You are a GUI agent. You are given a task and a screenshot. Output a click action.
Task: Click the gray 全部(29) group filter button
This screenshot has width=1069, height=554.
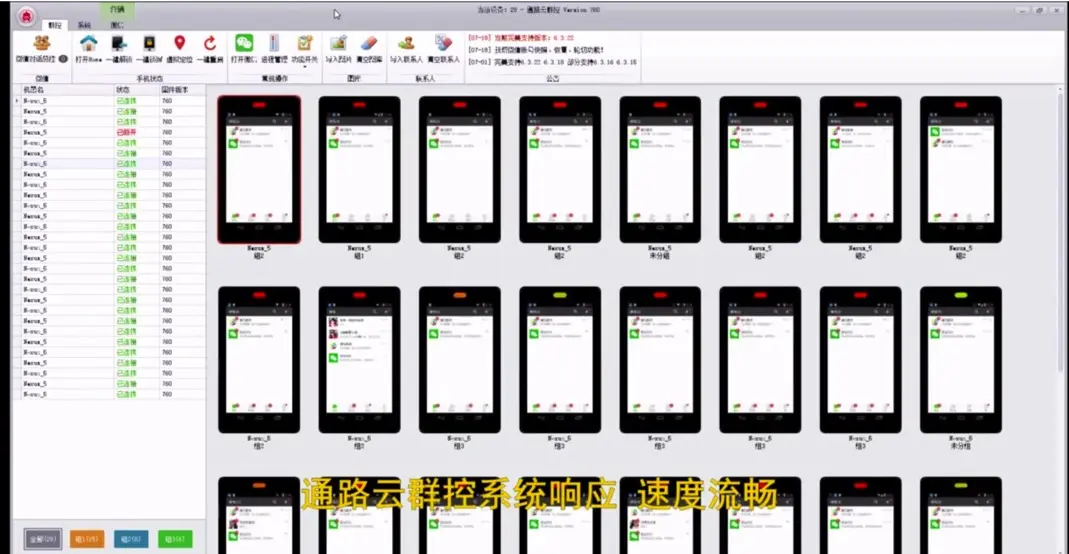pos(43,539)
